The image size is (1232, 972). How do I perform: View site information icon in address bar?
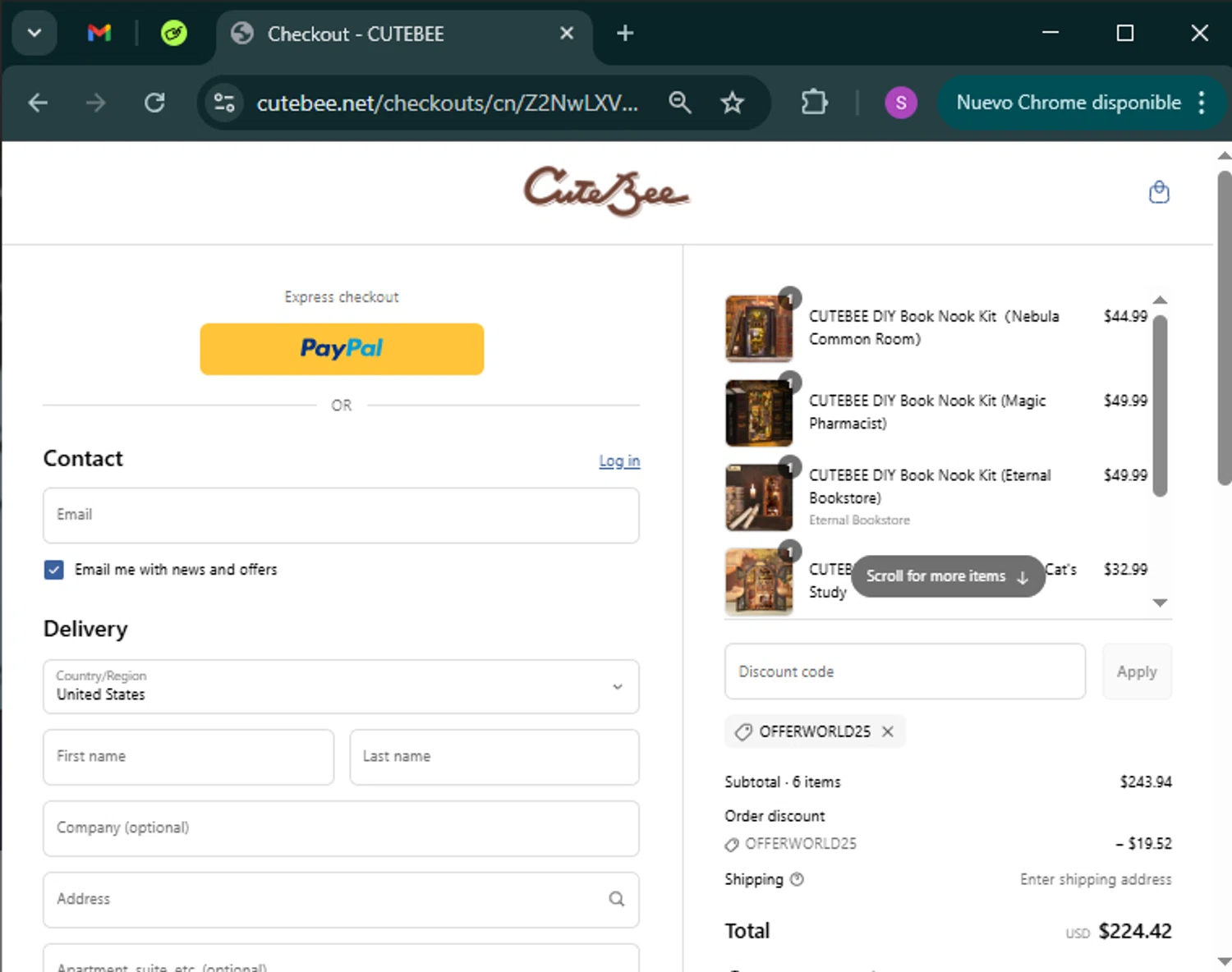point(224,103)
